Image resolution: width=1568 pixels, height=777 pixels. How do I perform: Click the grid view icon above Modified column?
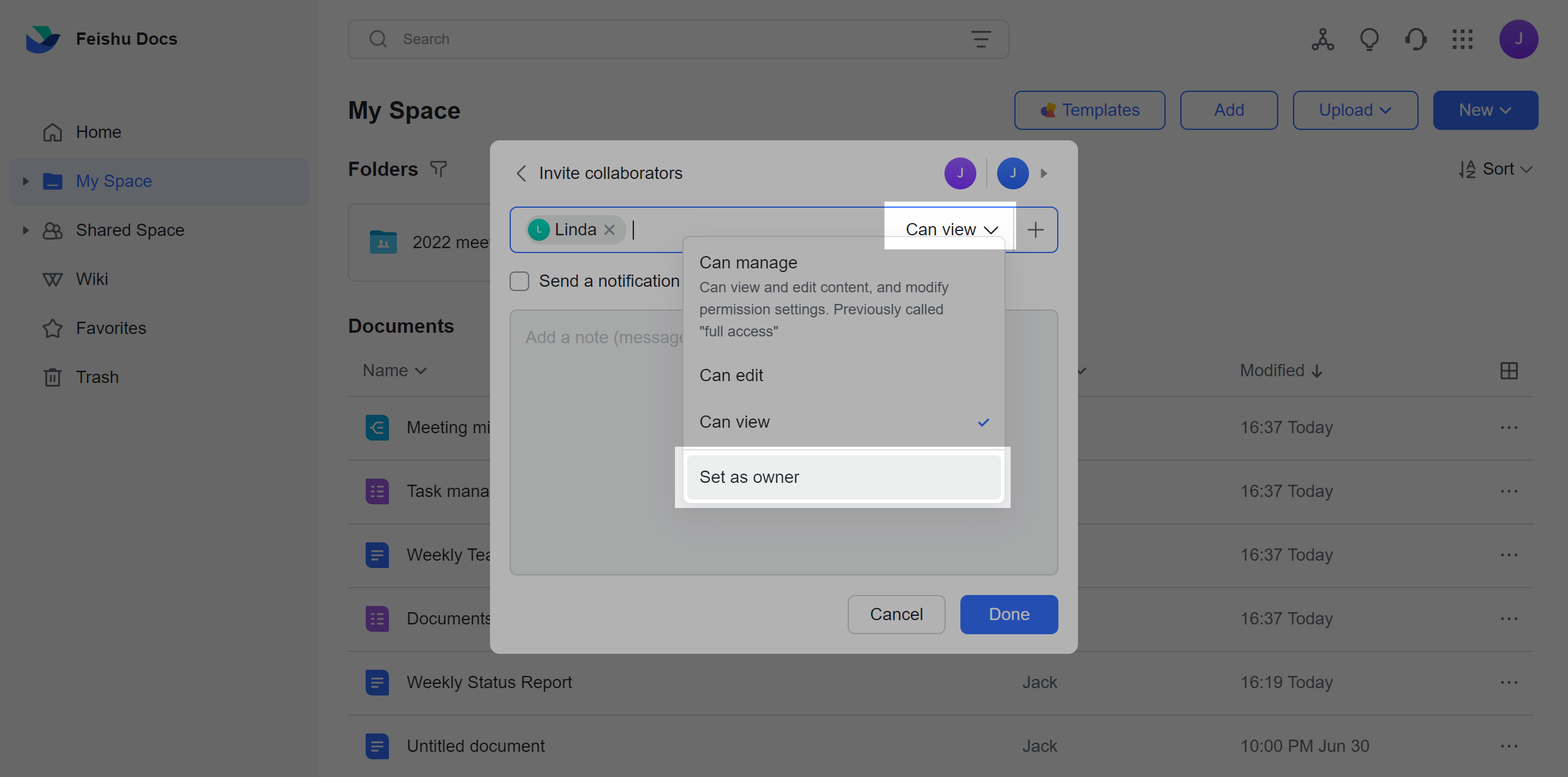coord(1509,370)
